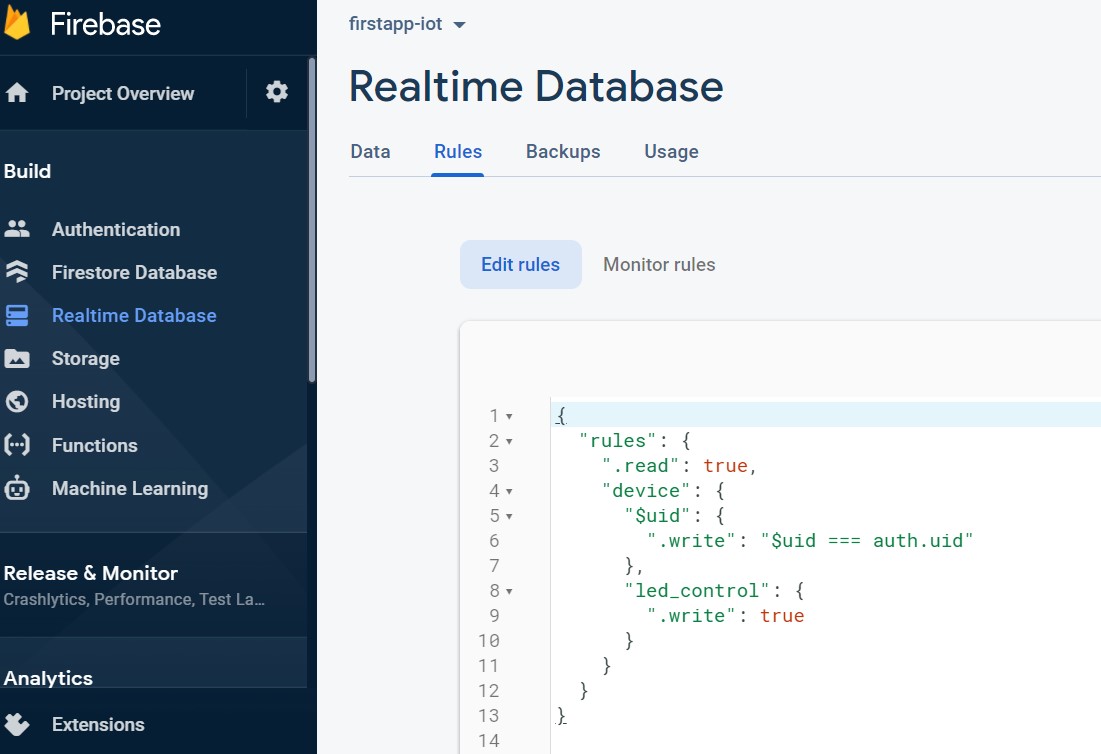The image size is (1101, 754).
Task: Open Firestore Database in the sidebar
Action: pyautogui.click(x=134, y=272)
